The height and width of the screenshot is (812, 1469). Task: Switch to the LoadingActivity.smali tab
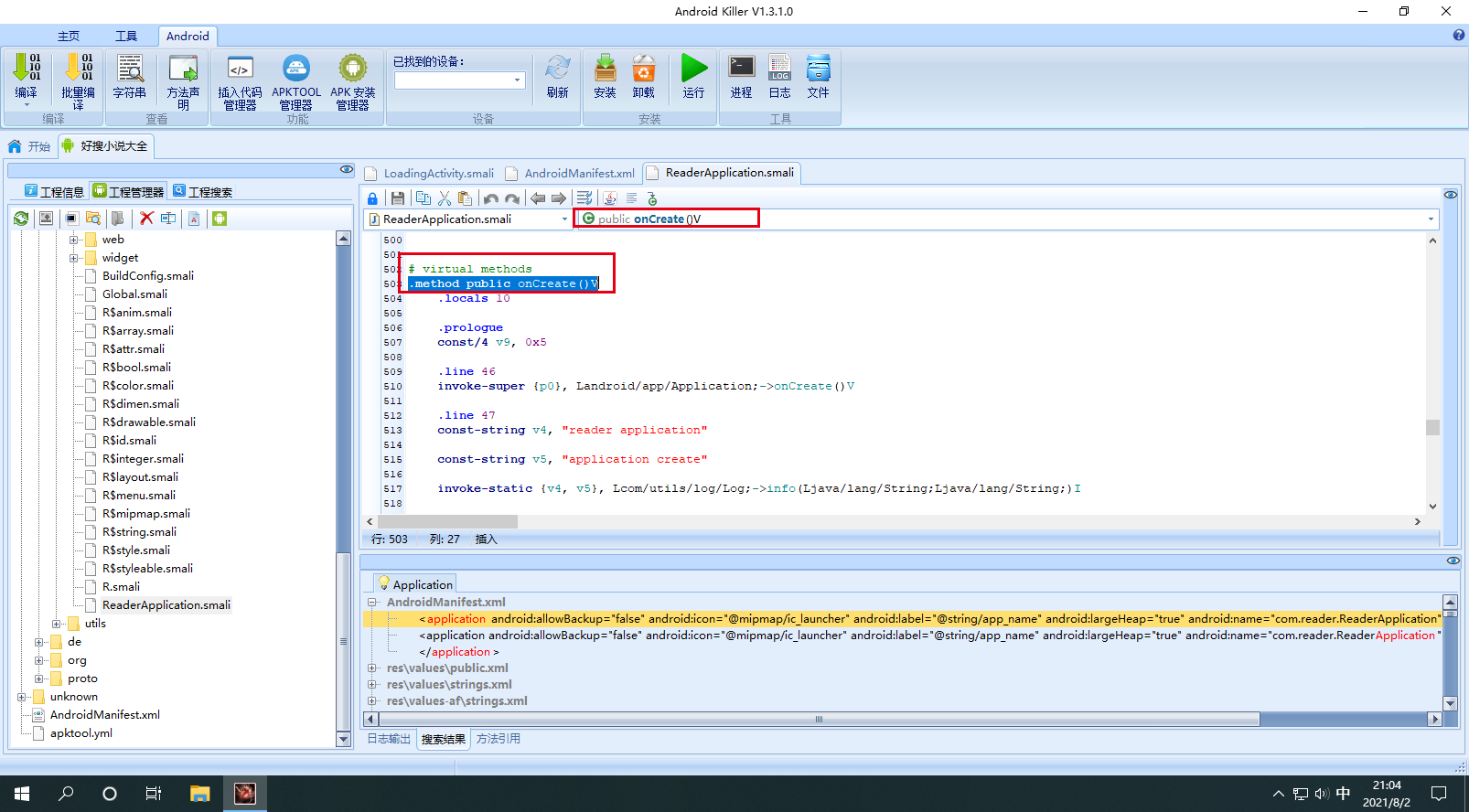click(430, 174)
